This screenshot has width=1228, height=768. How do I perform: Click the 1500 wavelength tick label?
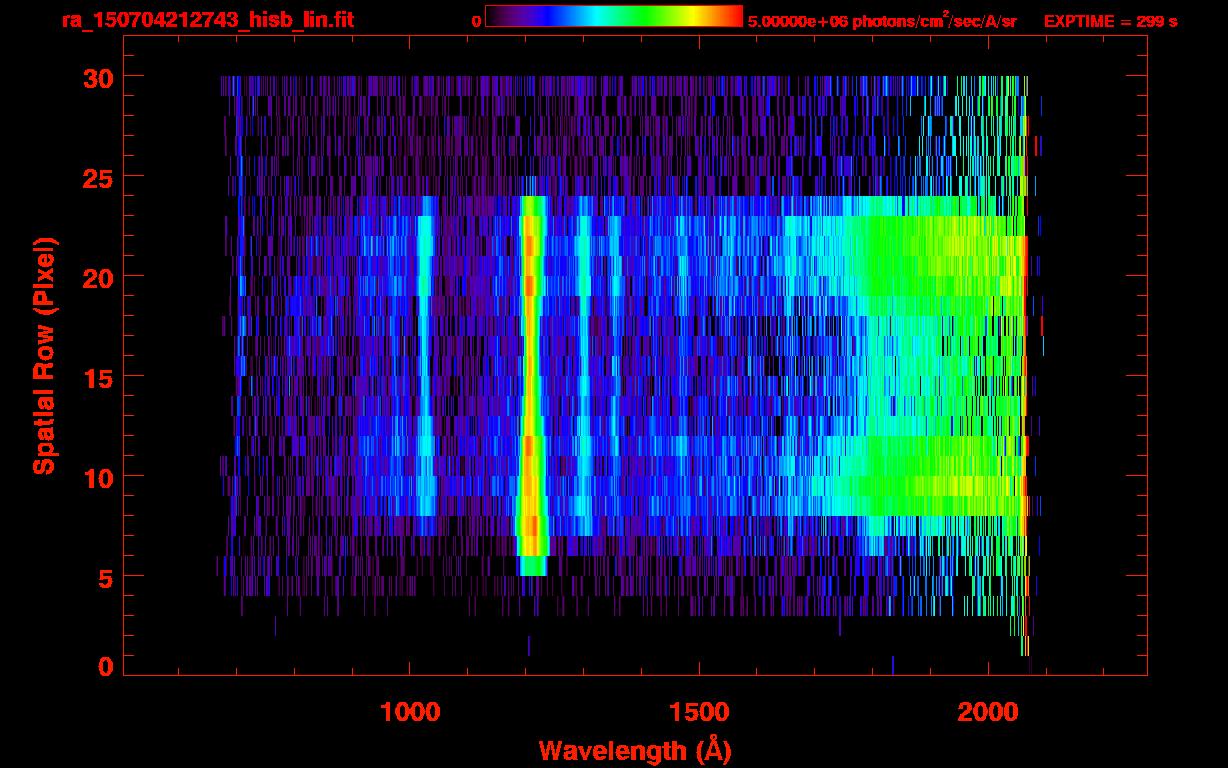click(699, 713)
